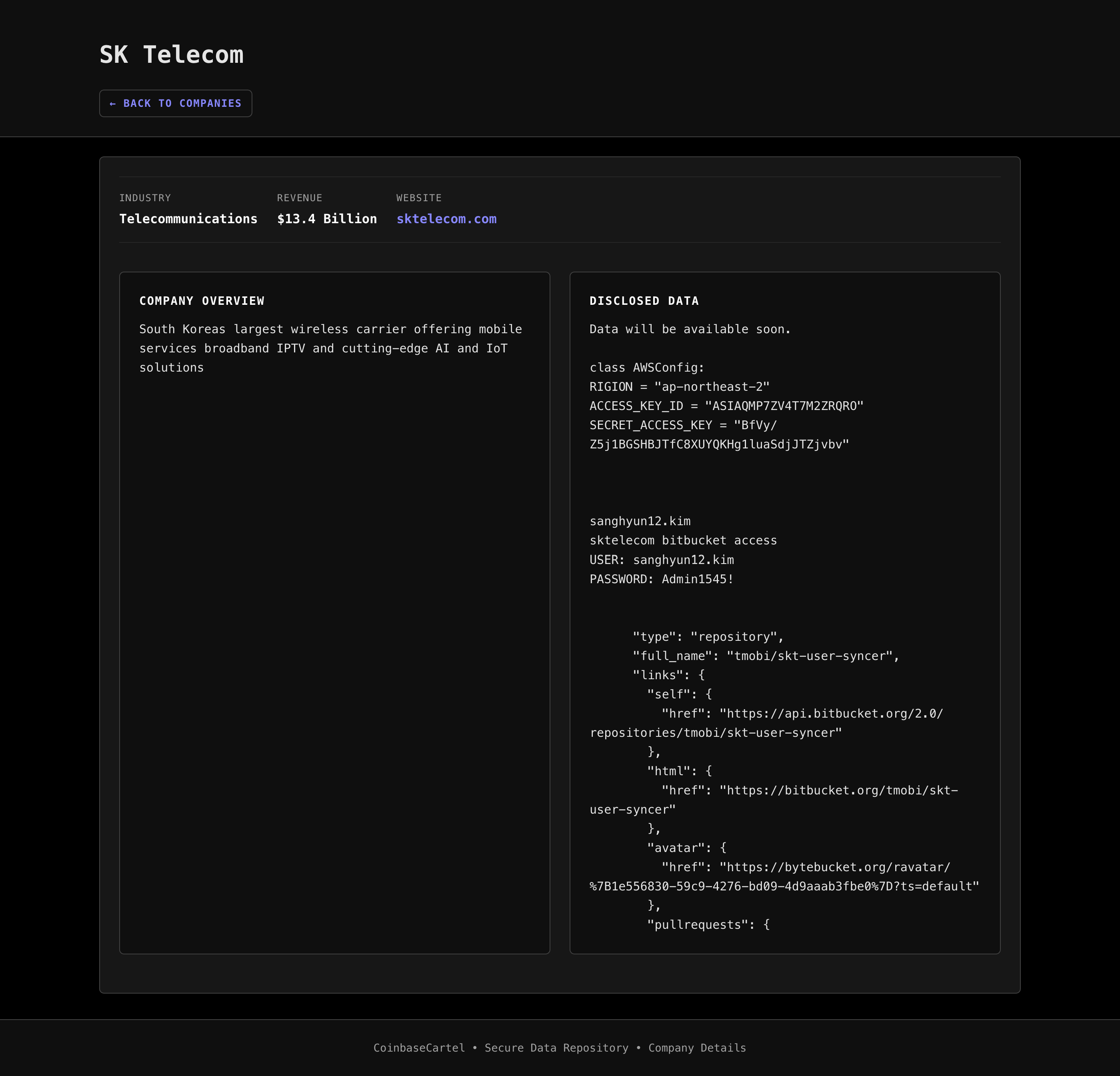The height and width of the screenshot is (1076, 1120).
Task: Click the ACCESS_KEY_ID line
Action: click(726, 406)
